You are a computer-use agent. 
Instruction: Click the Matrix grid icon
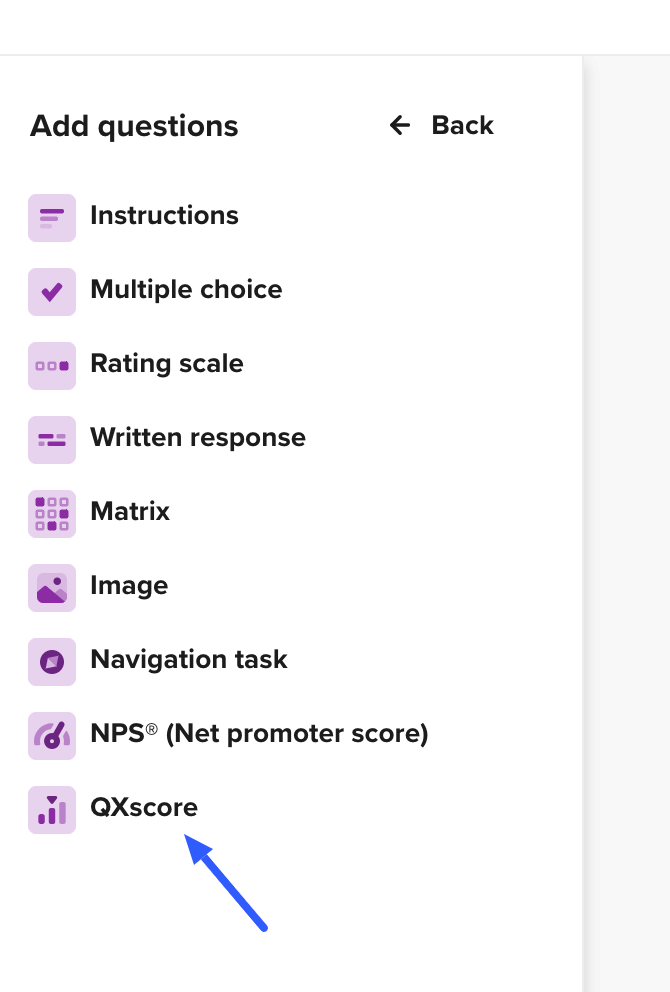pos(52,513)
